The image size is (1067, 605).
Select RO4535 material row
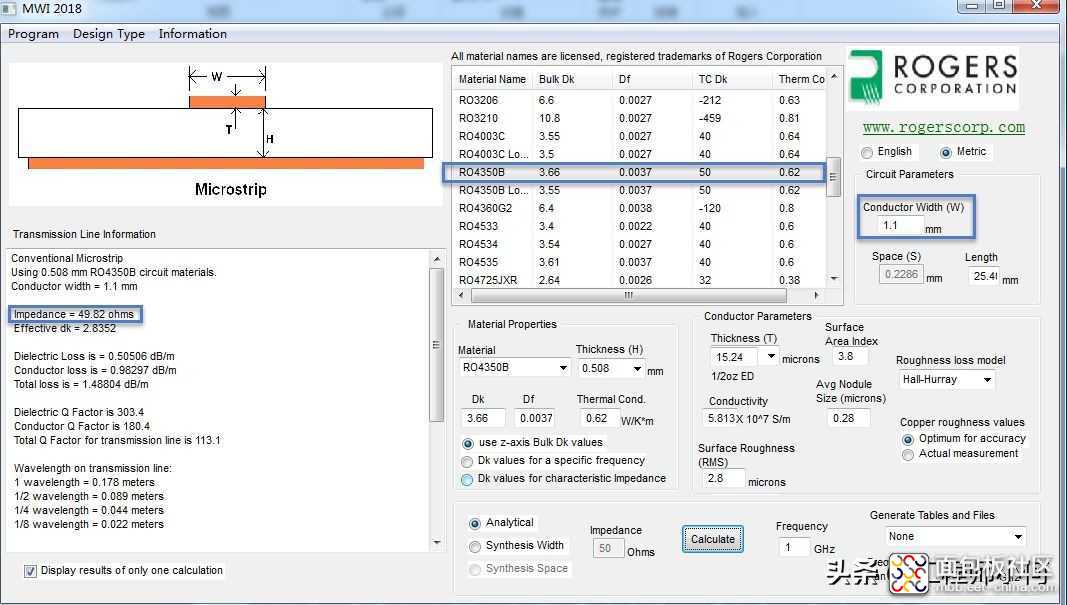click(638, 262)
